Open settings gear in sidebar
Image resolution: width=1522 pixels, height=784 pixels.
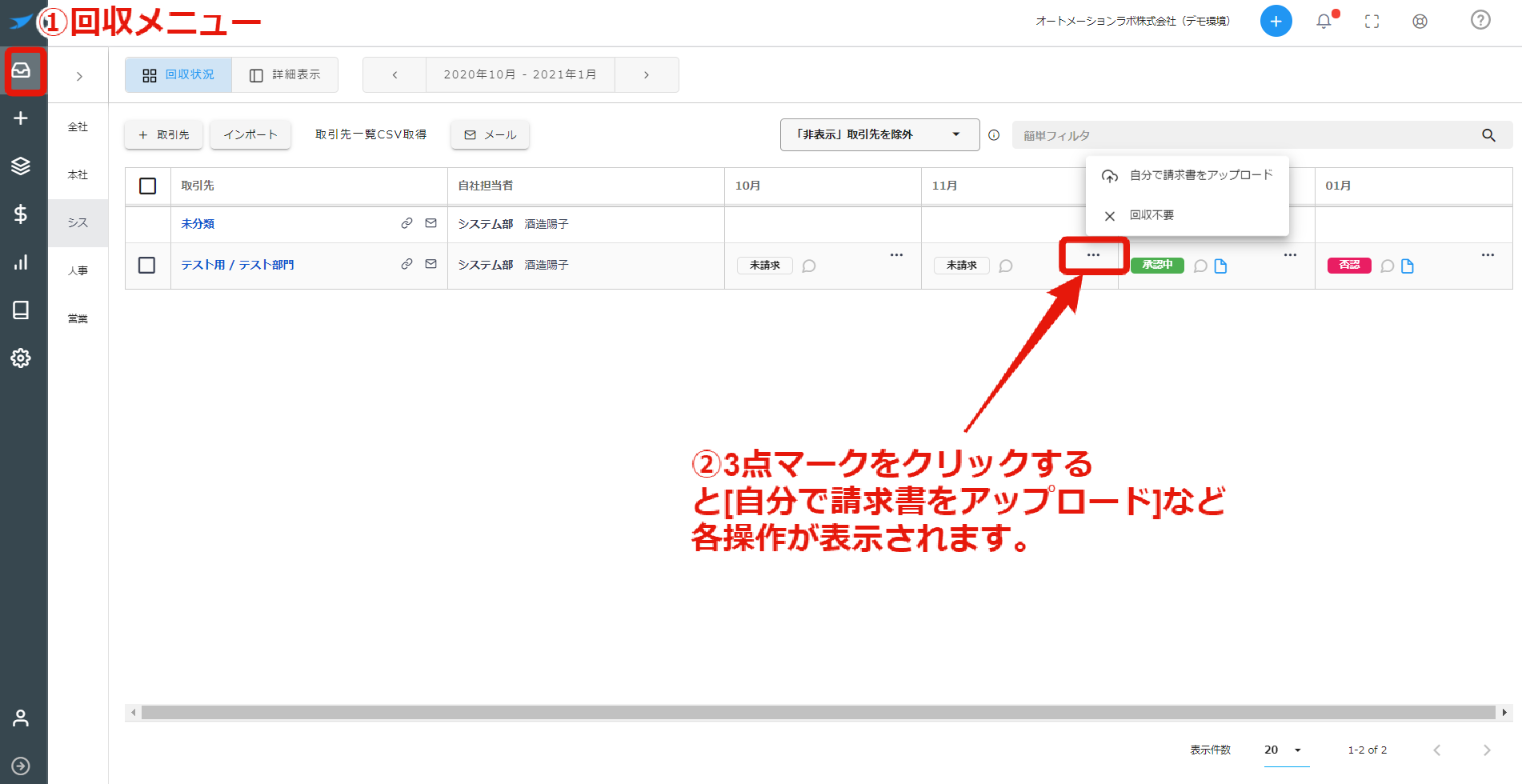click(21, 358)
